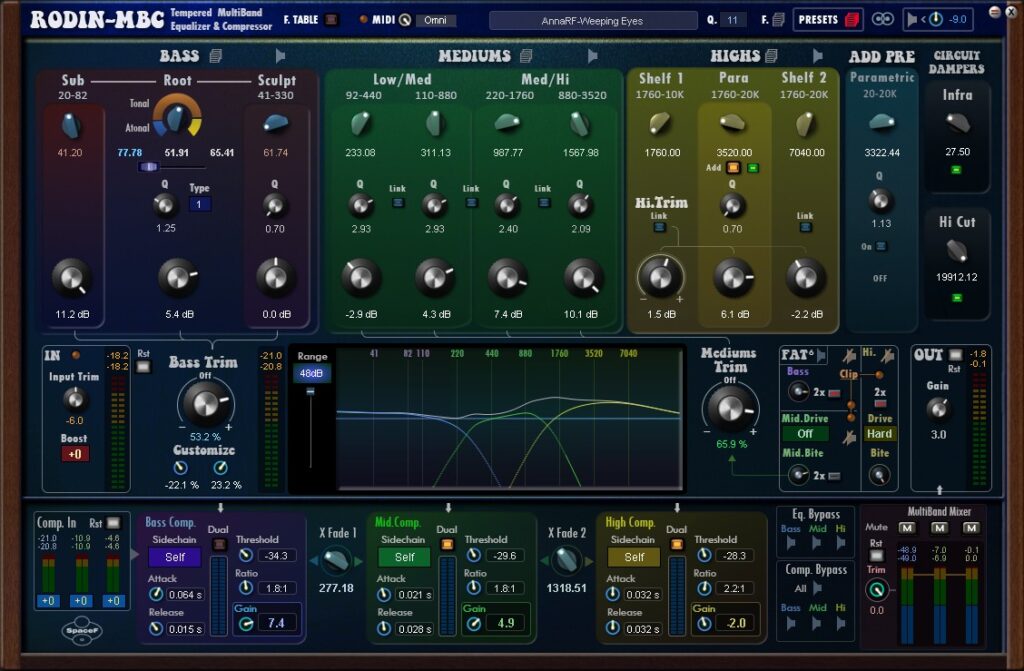This screenshot has width=1024, height=671.
Task: Toggle Dual mode on the Bass Comp.
Action: tap(218, 544)
